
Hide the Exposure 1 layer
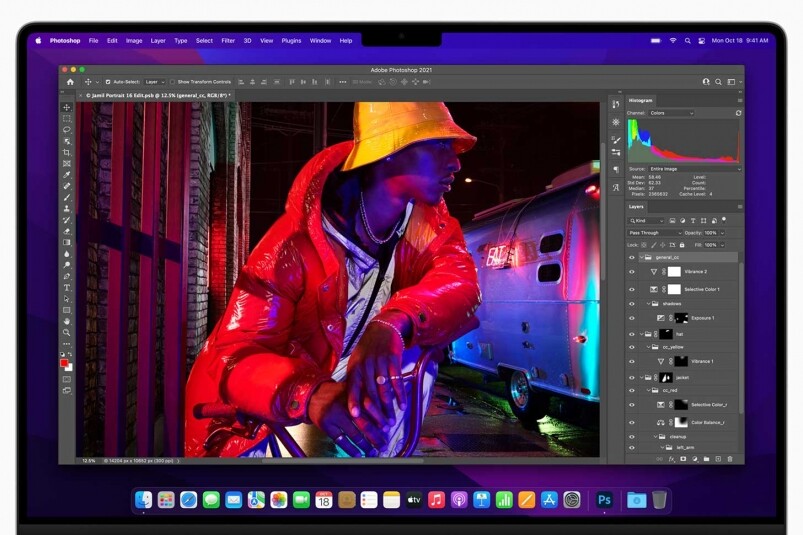(631, 318)
